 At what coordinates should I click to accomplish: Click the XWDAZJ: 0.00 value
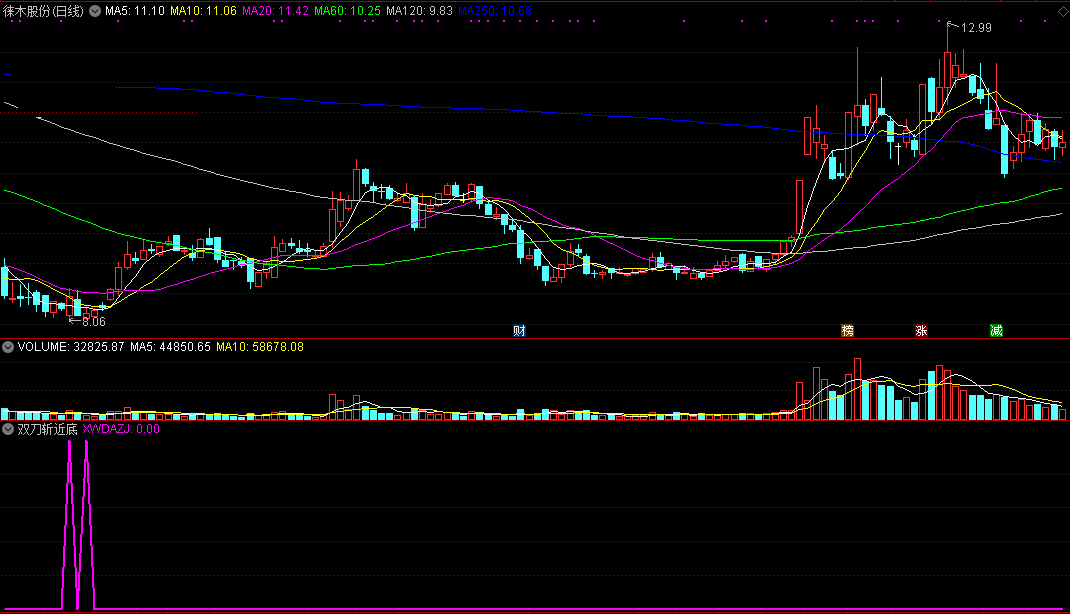[121, 429]
